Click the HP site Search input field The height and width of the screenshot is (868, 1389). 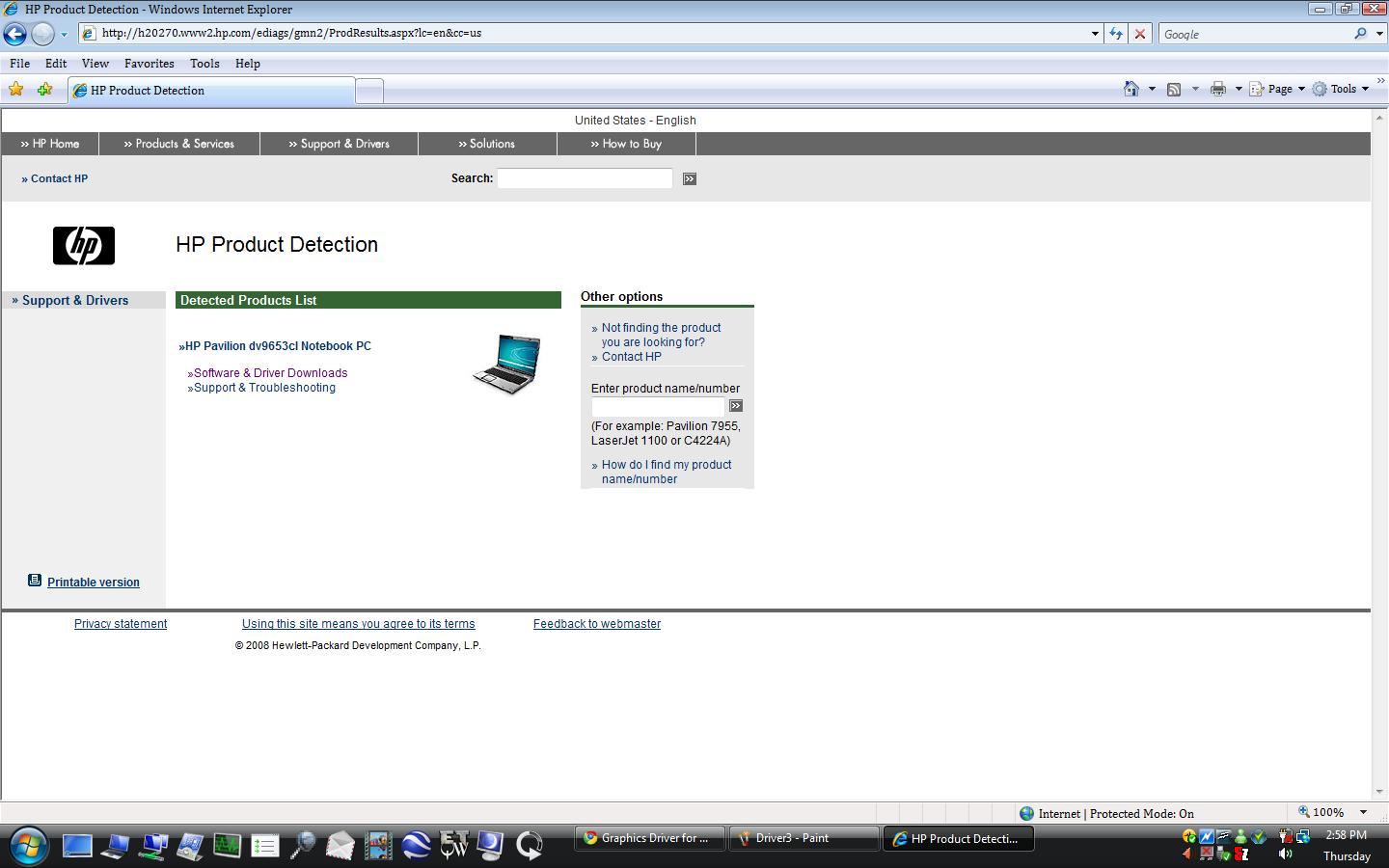585,178
